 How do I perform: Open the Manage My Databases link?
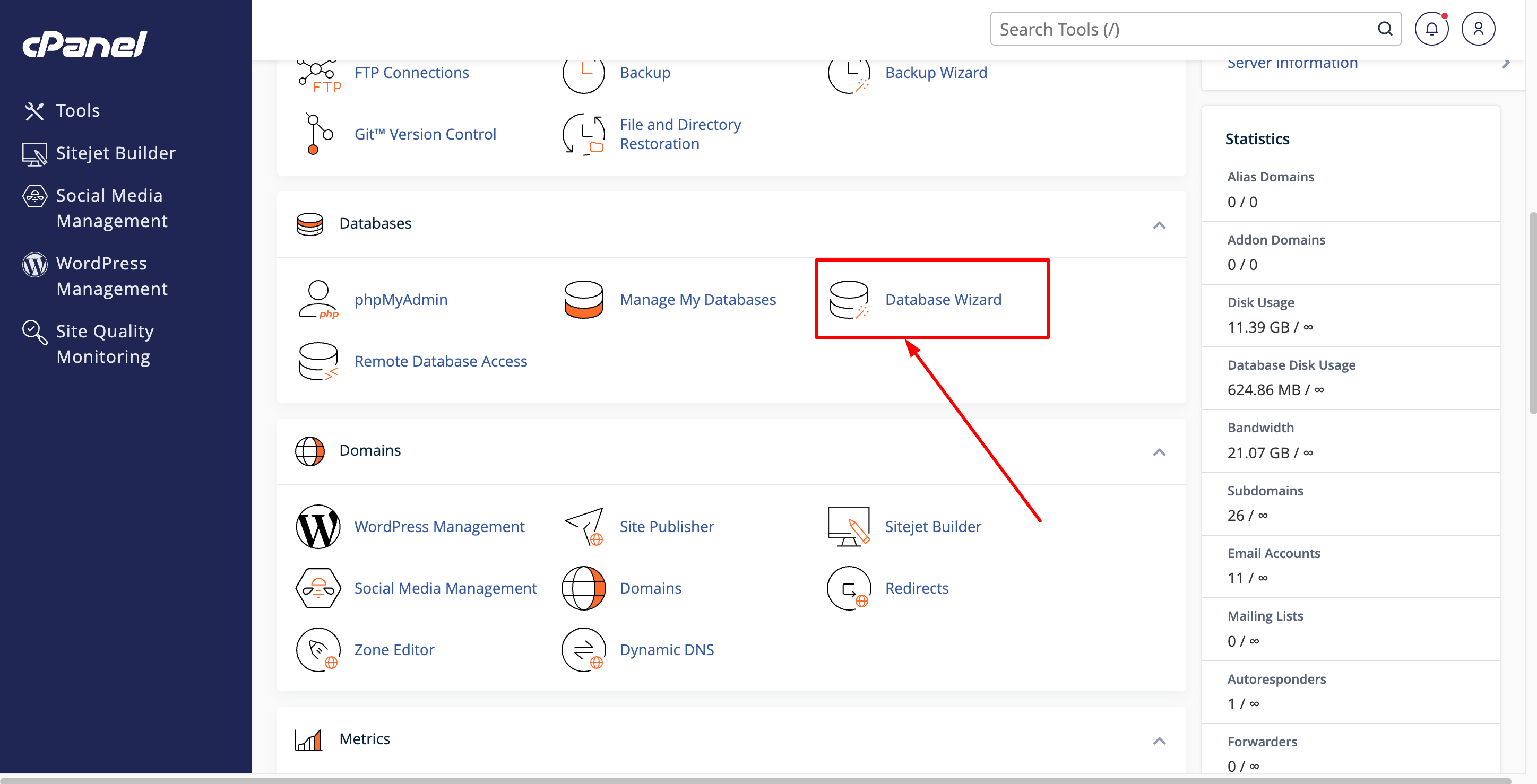[x=697, y=299]
